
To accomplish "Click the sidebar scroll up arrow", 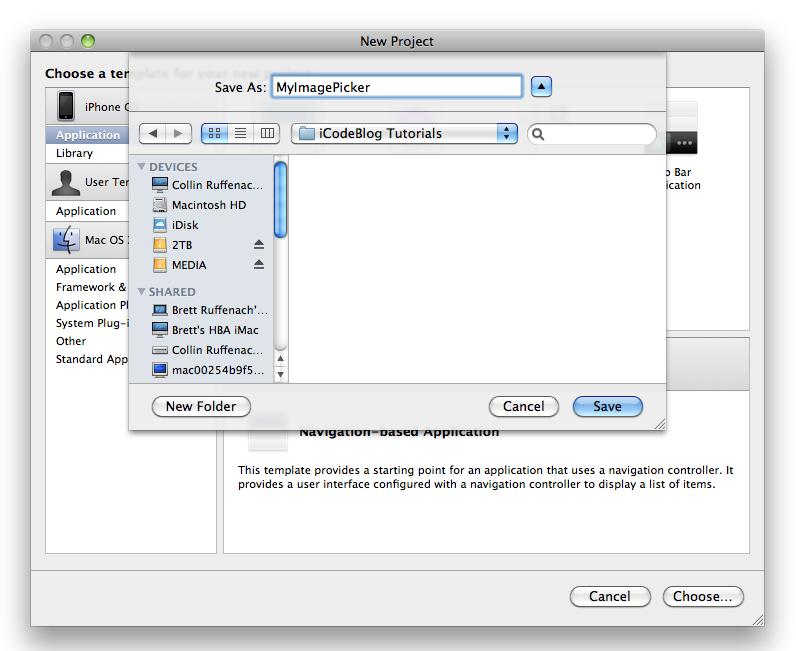I will click(280, 359).
